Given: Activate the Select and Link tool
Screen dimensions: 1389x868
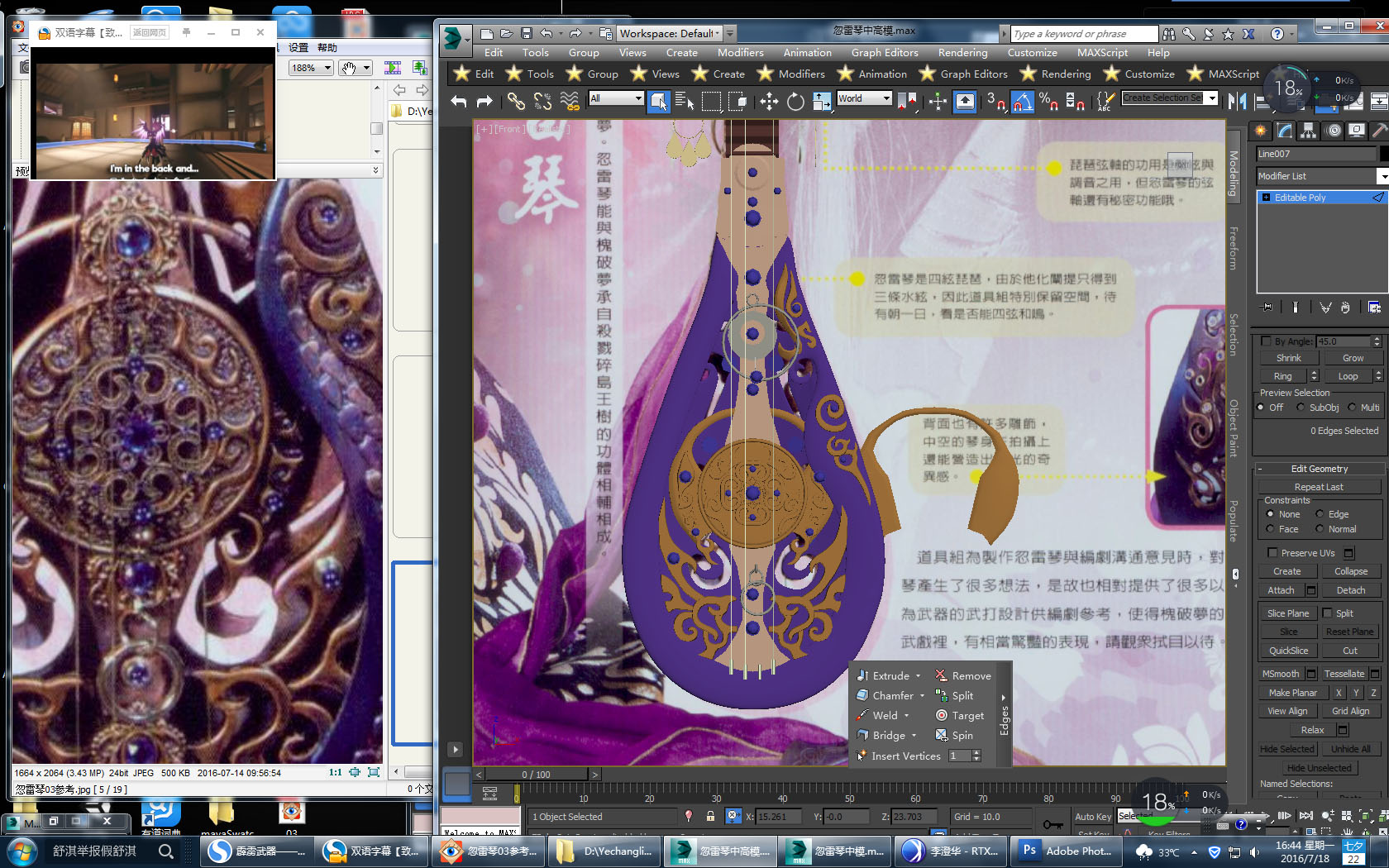Looking at the screenshot, I should (x=516, y=101).
